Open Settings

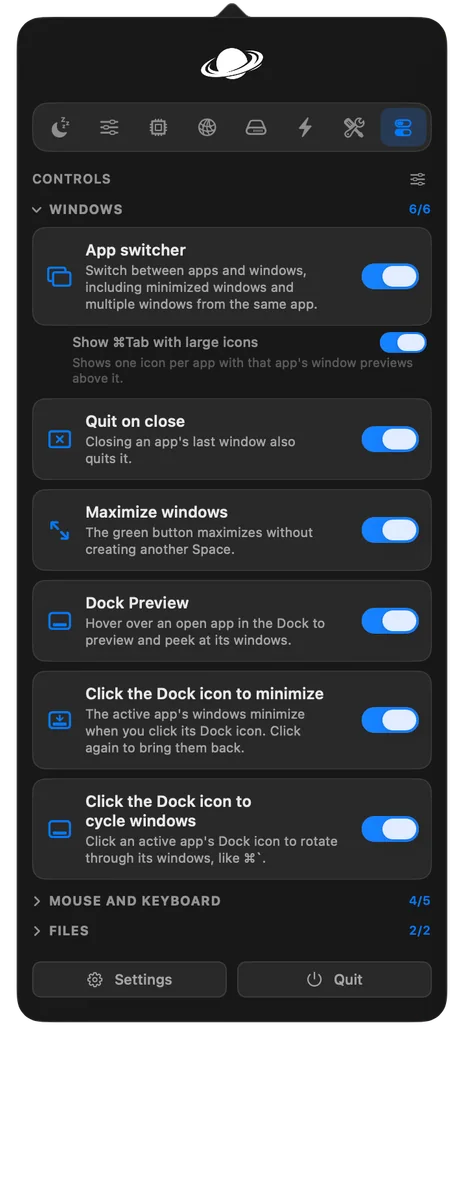pos(129,980)
